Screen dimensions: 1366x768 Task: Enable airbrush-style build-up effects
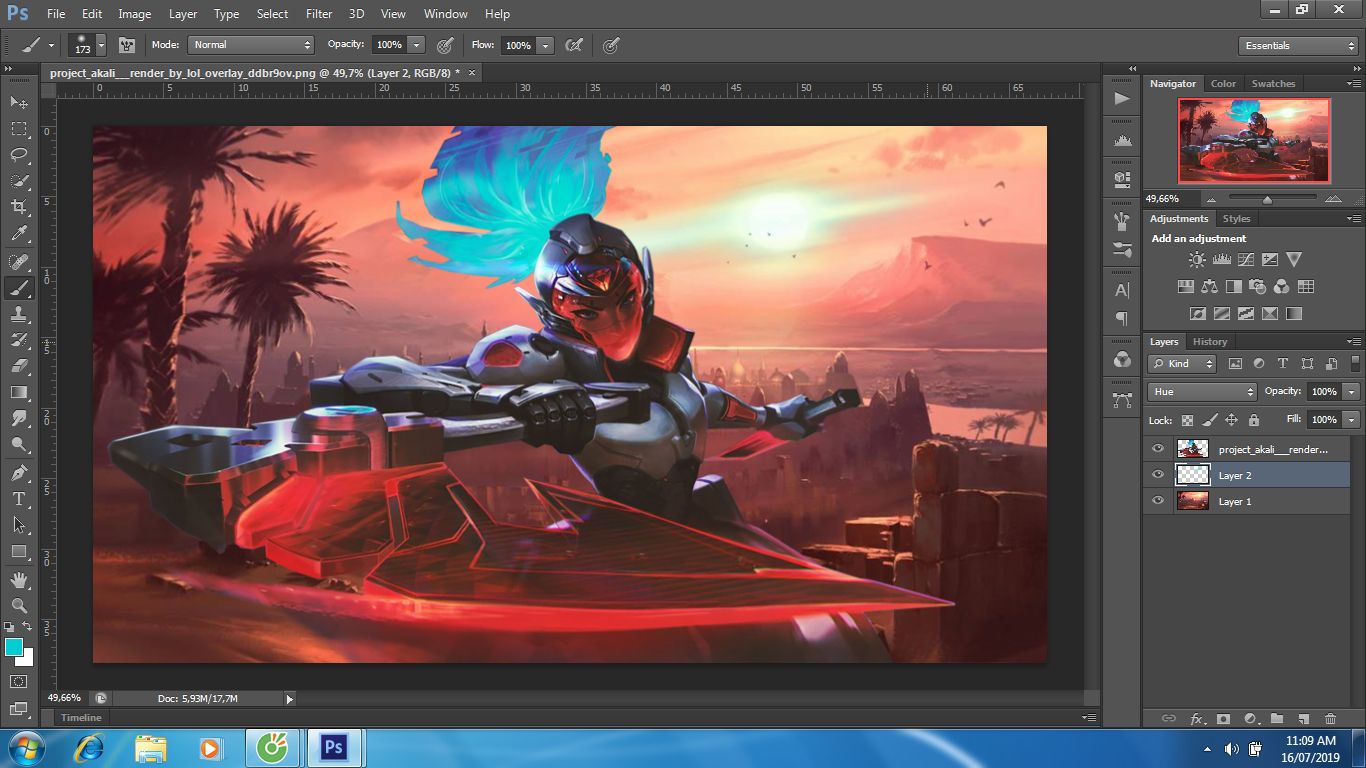[574, 45]
